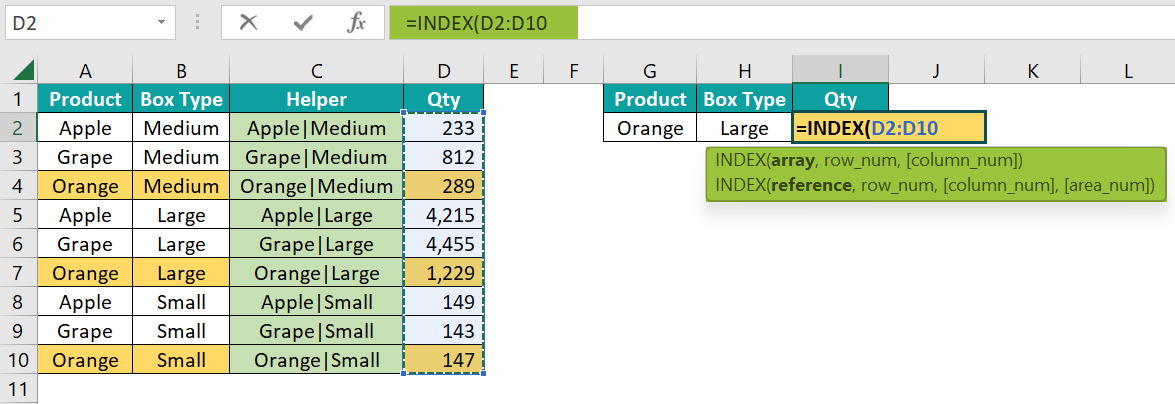Click INDEX reference syntax tooltip line
Screen dimensions: 1175x404
(x=935, y=184)
